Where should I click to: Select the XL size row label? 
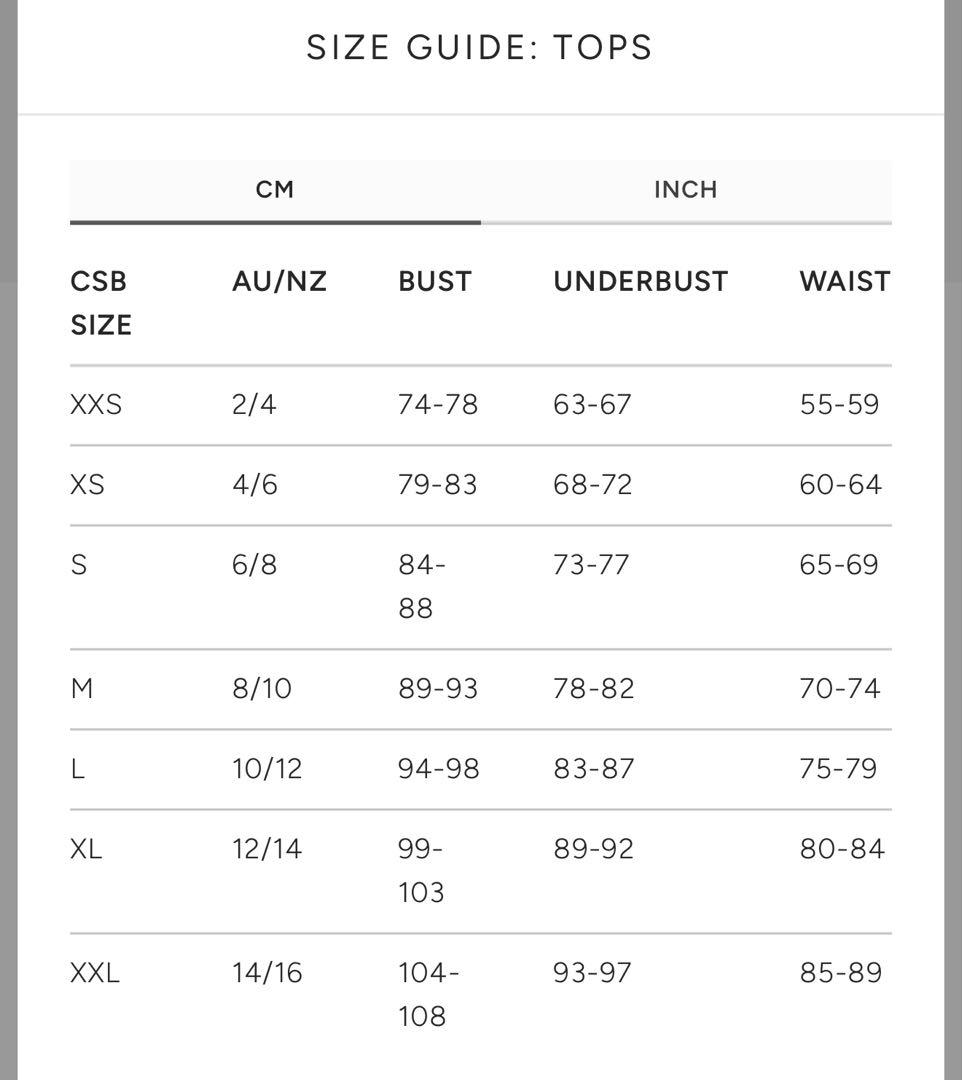tap(86, 849)
